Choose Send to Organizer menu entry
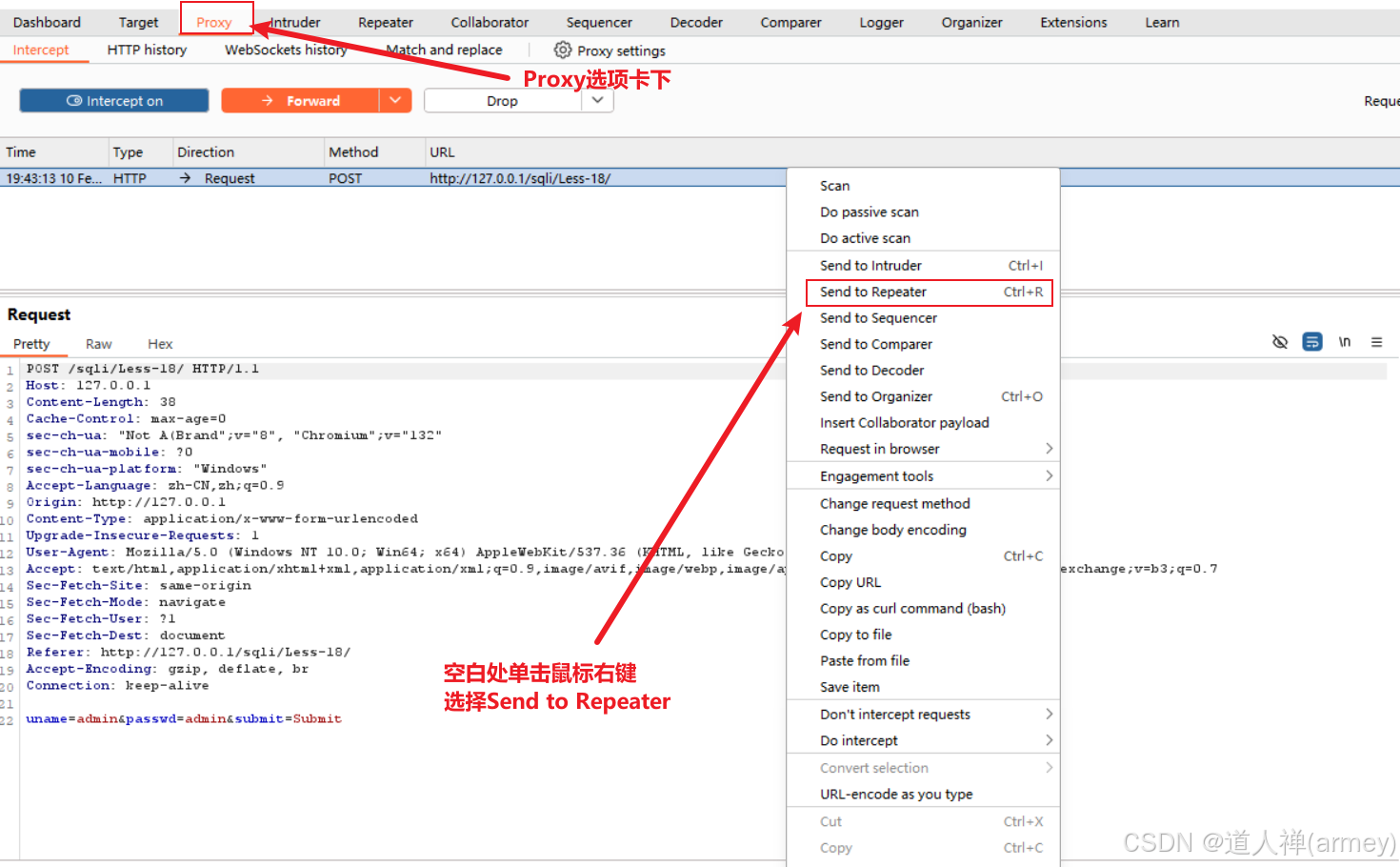The image size is (1400, 867). 923,396
